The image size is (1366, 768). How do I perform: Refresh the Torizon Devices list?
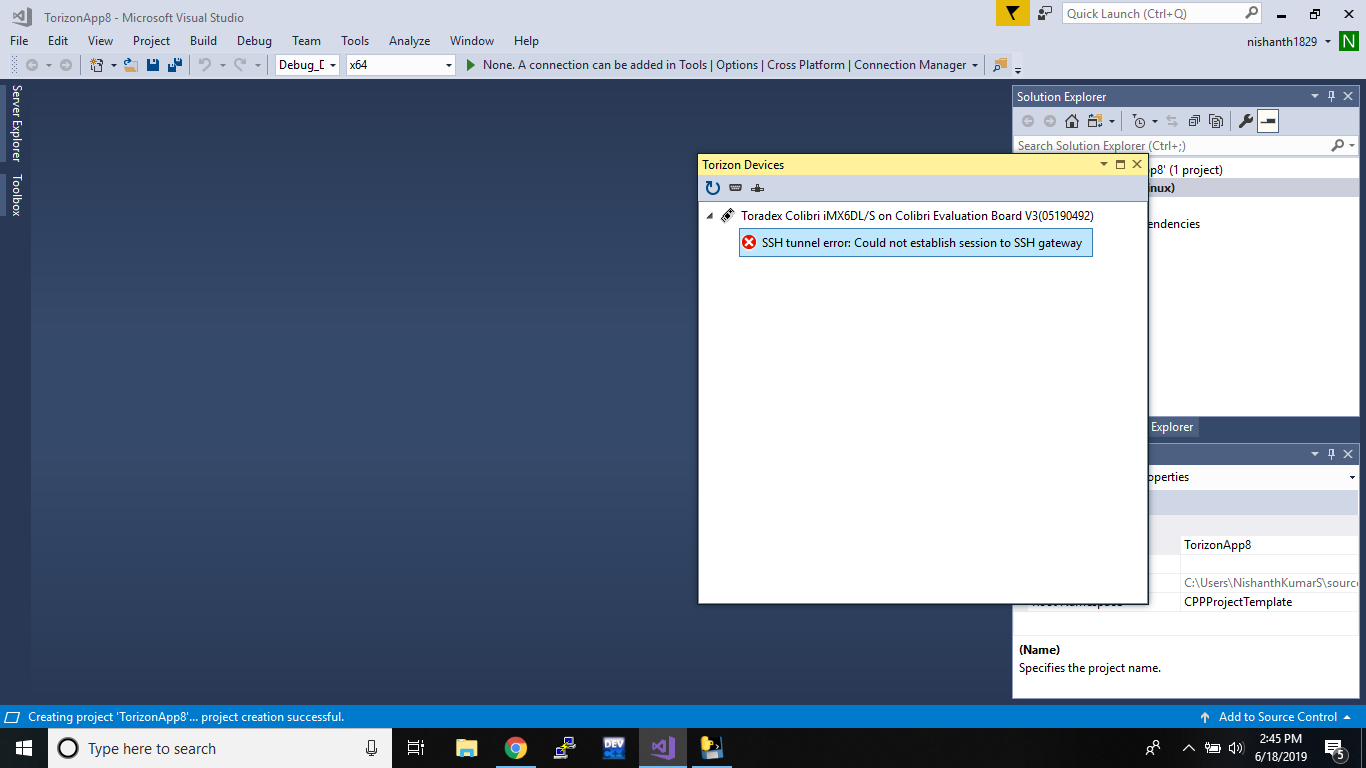pyautogui.click(x=712, y=188)
